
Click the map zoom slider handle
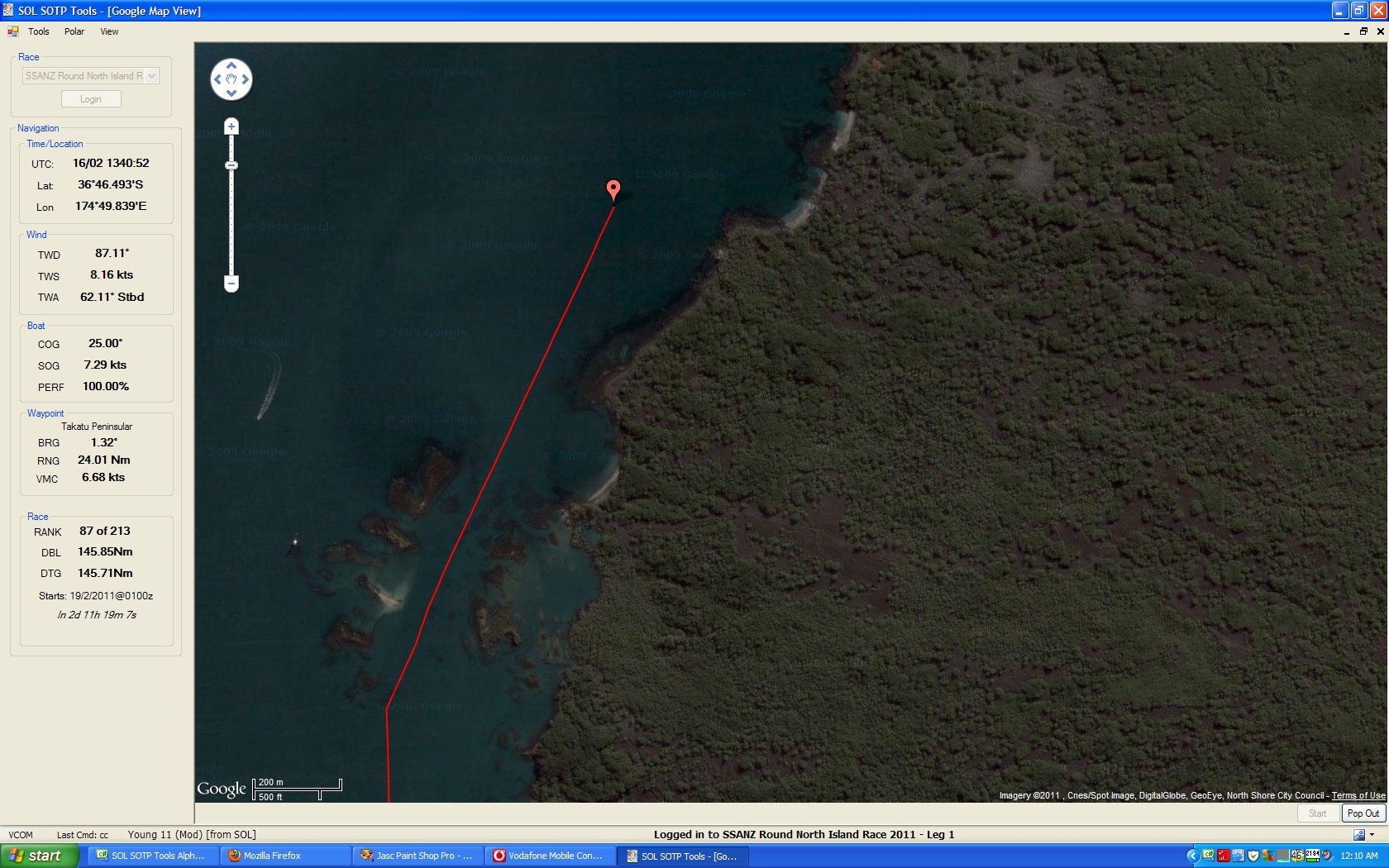tap(231, 165)
